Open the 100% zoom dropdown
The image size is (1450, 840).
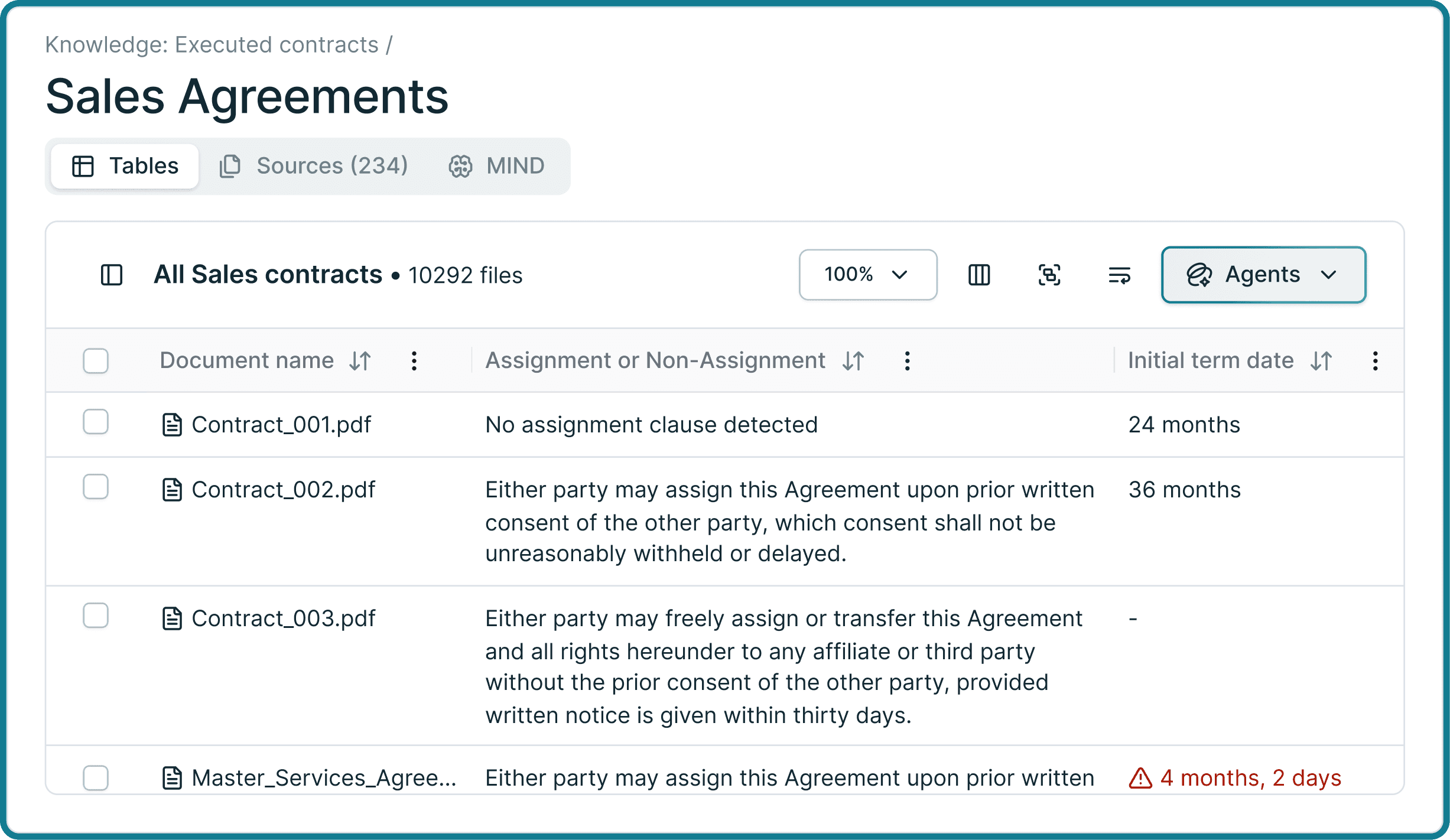pyautogui.click(x=867, y=275)
